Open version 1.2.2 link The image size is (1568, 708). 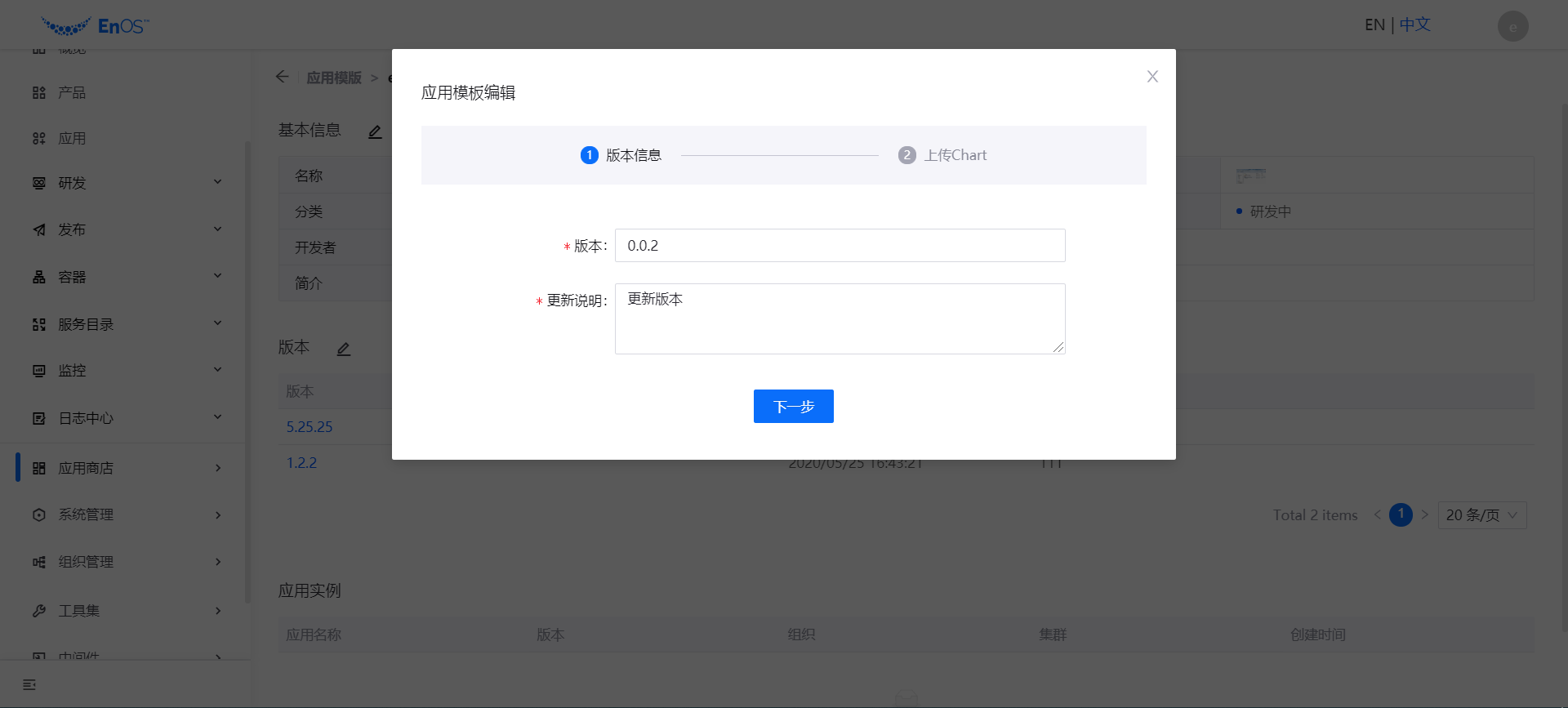[301, 463]
